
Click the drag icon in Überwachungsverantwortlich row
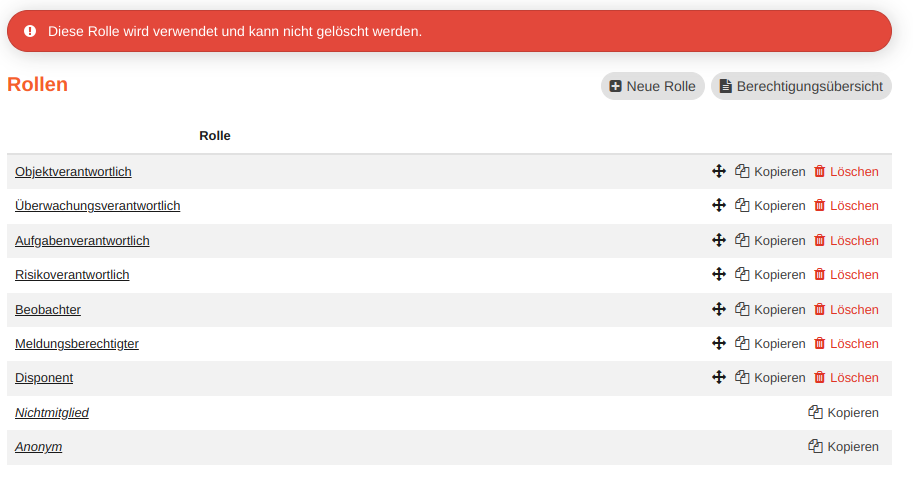[x=718, y=205]
